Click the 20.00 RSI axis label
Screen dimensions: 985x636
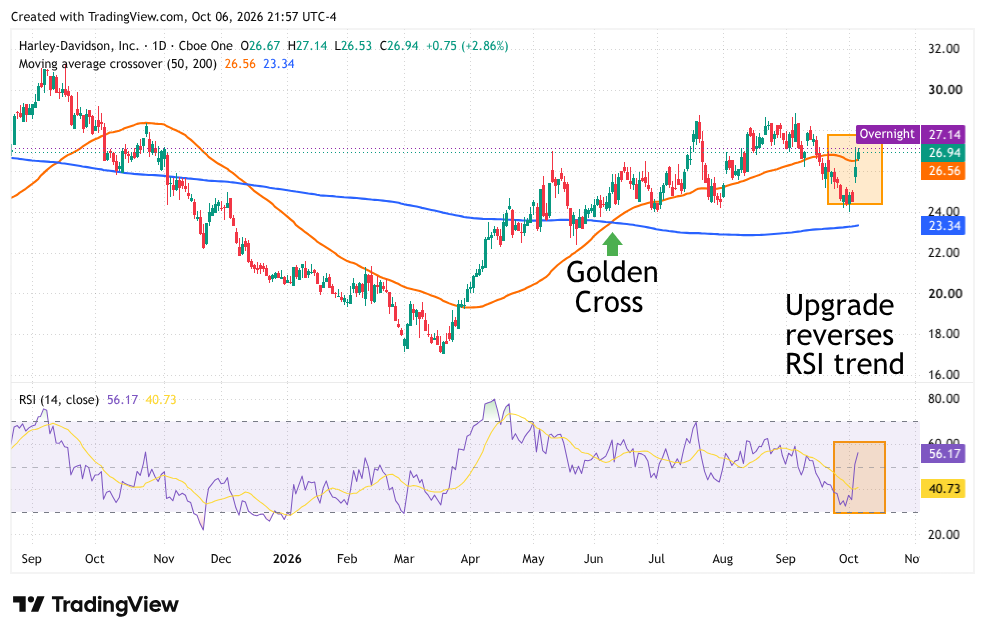coord(944,535)
